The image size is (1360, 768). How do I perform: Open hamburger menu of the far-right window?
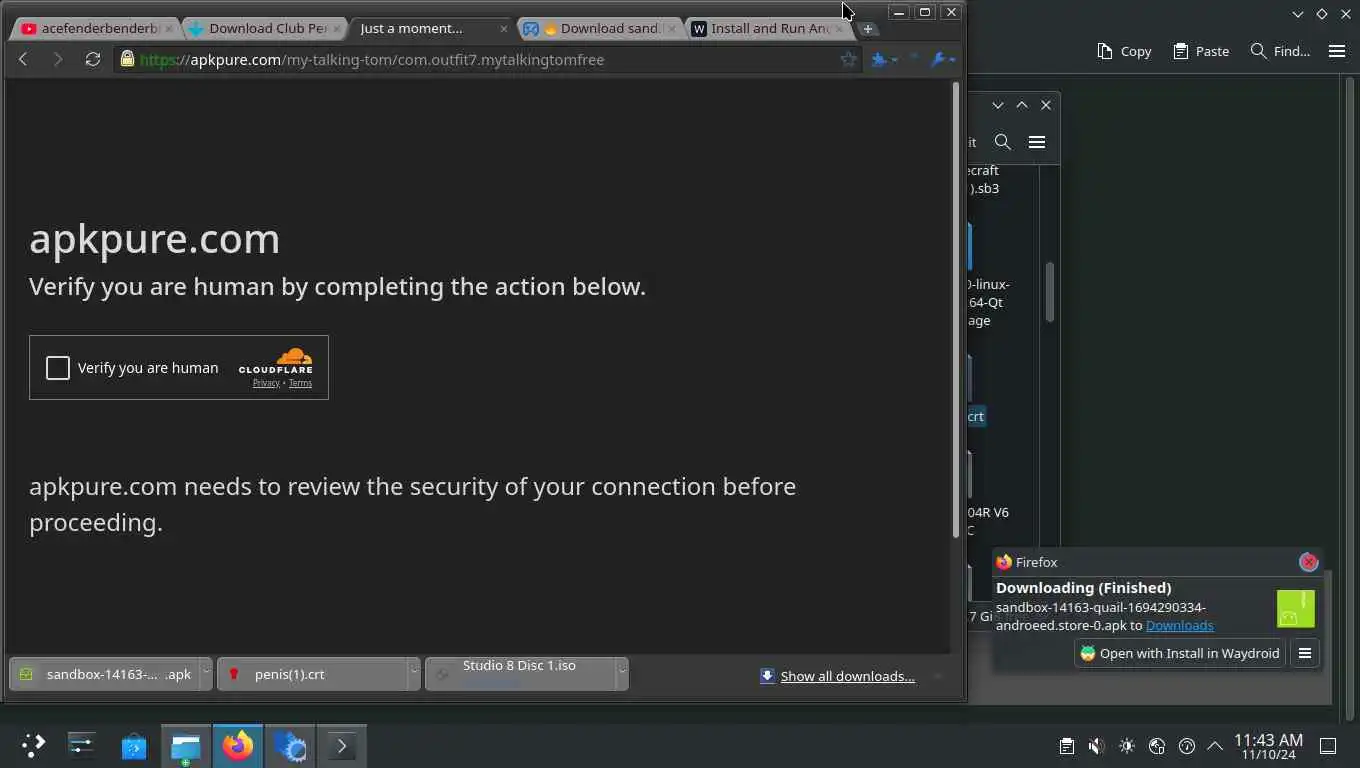coord(1337,51)
